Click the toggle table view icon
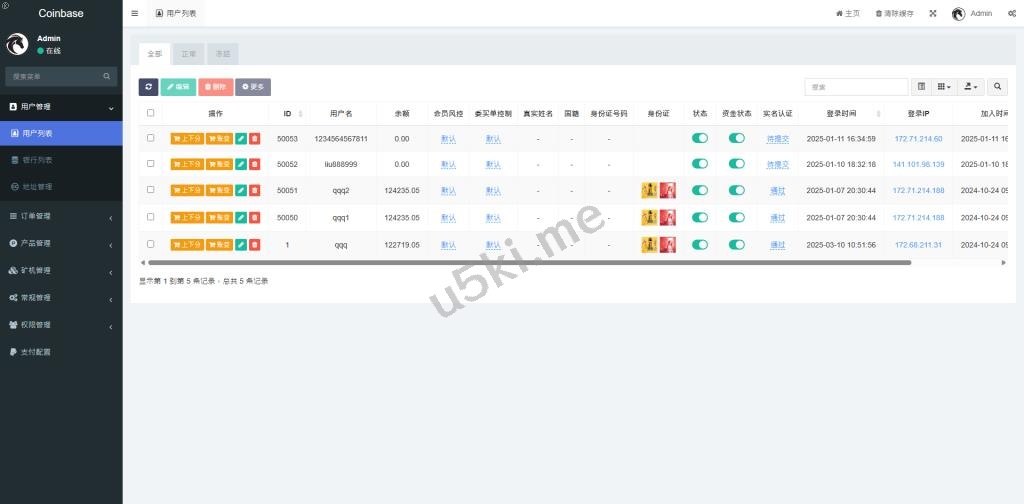Screen dimensions: 1024x504 921,87
